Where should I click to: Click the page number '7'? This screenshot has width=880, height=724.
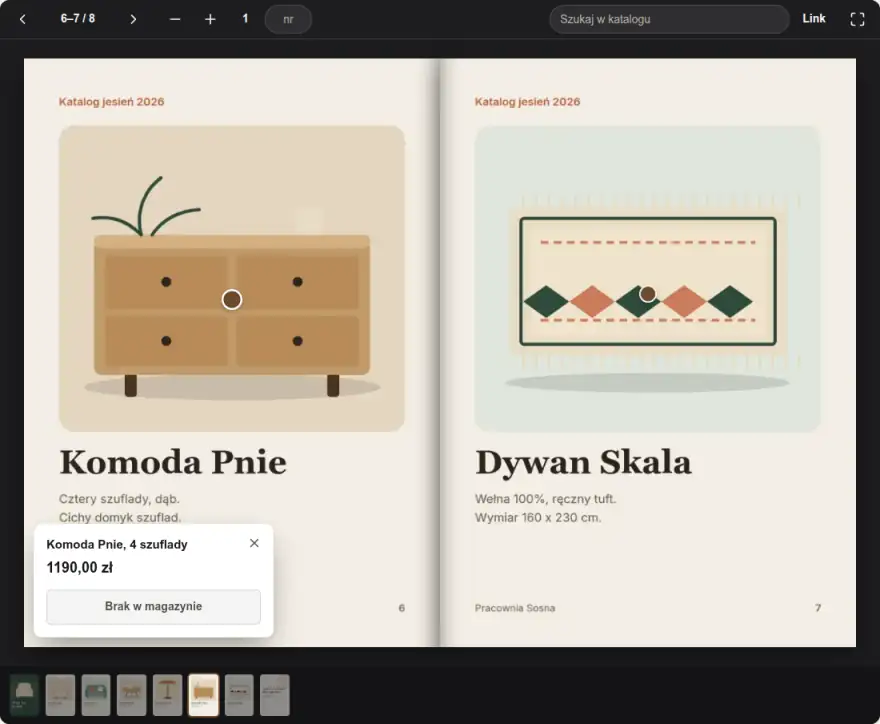[x=818, y=608]
